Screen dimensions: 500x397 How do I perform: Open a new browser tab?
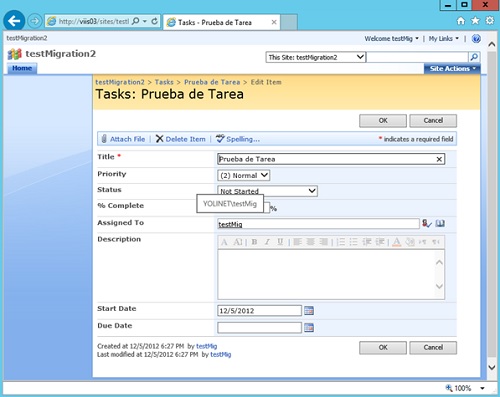point(289,22)
